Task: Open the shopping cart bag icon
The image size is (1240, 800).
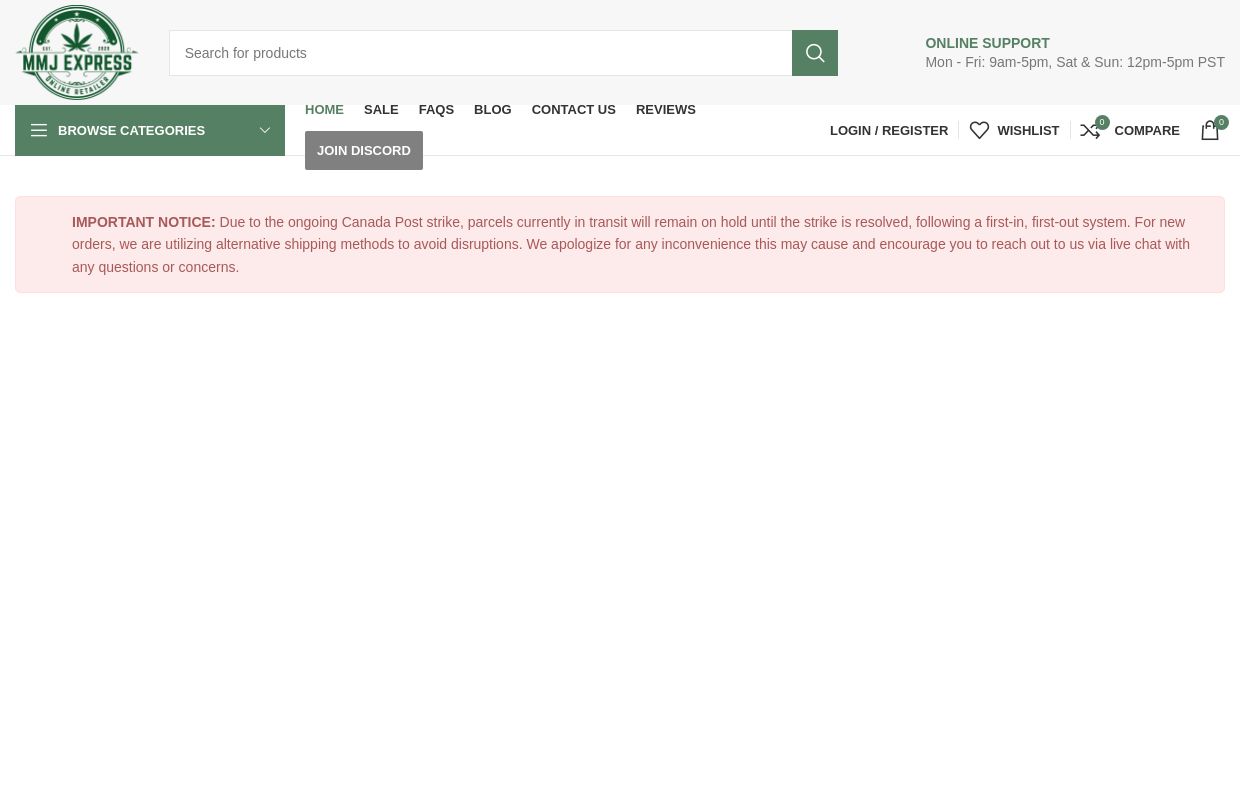Action: click(1210, 130)
